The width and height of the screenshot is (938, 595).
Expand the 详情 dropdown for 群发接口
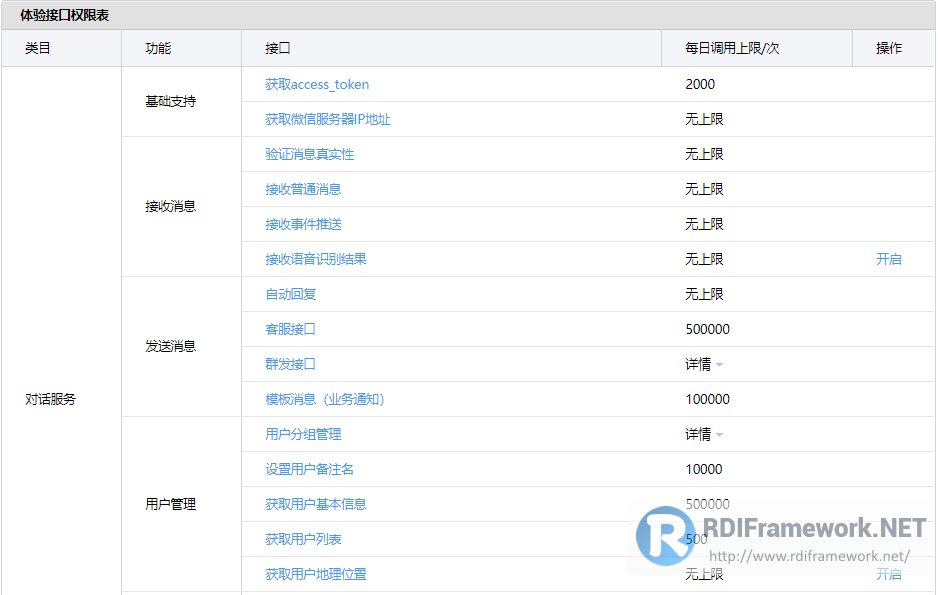[703, 365]
